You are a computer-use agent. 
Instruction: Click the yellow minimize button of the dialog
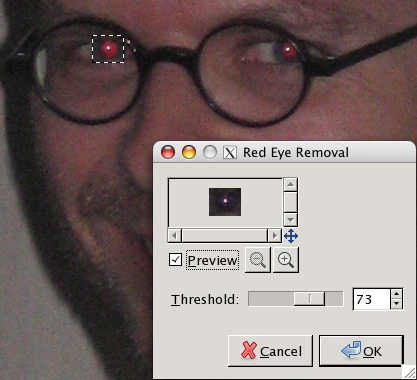point(189,152)
